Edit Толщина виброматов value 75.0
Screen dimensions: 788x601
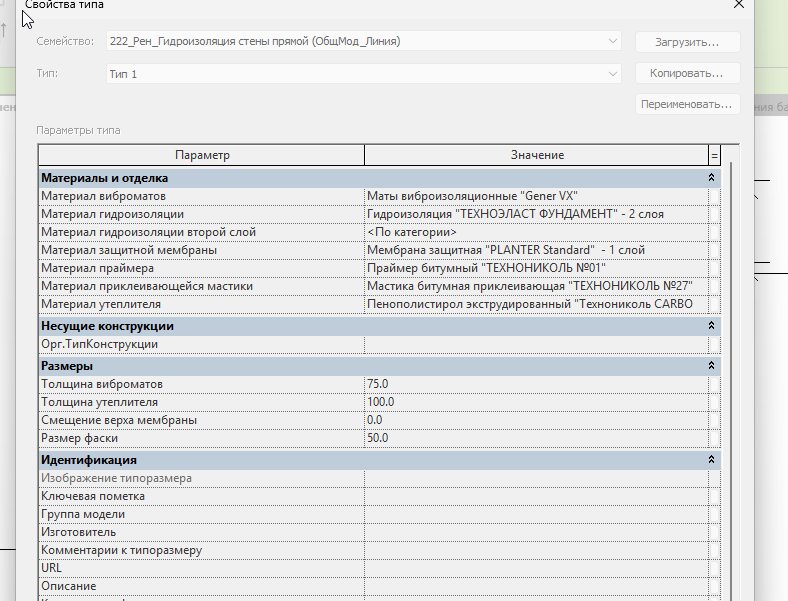[x=536, y=384]
